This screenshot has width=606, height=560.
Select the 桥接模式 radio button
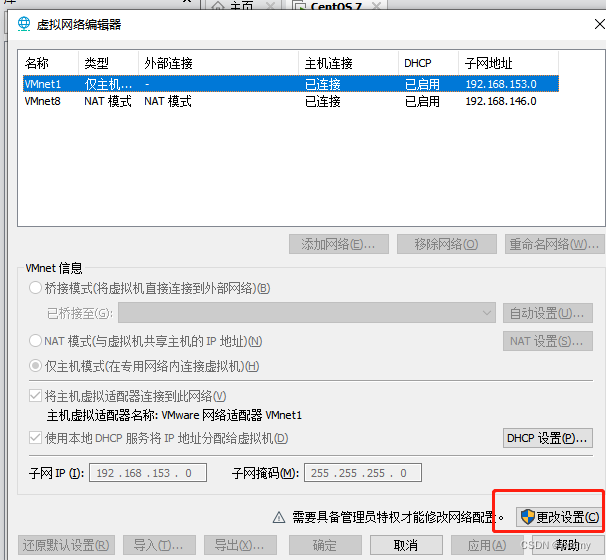36,288
